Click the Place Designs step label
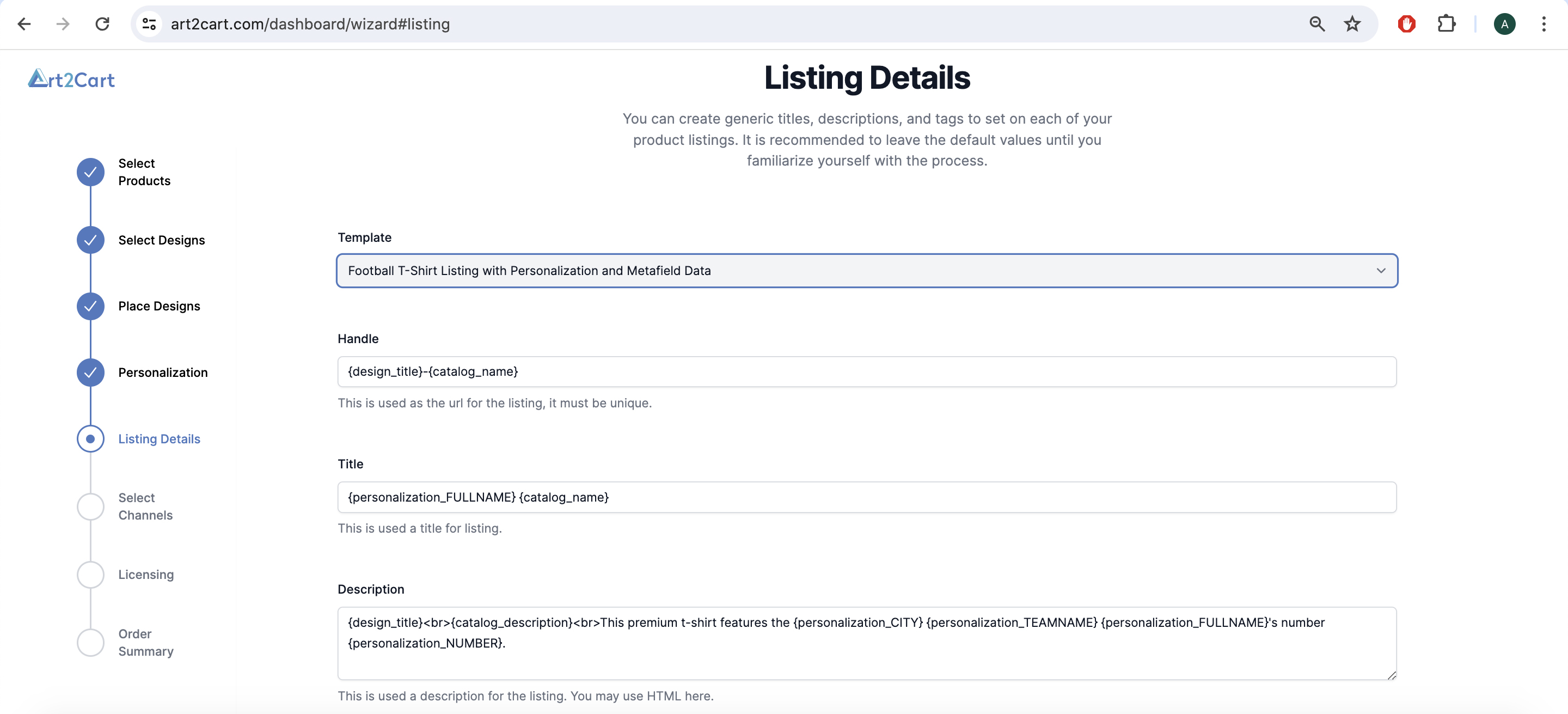This screenshot has width=1568, height=714. [159, 306]
